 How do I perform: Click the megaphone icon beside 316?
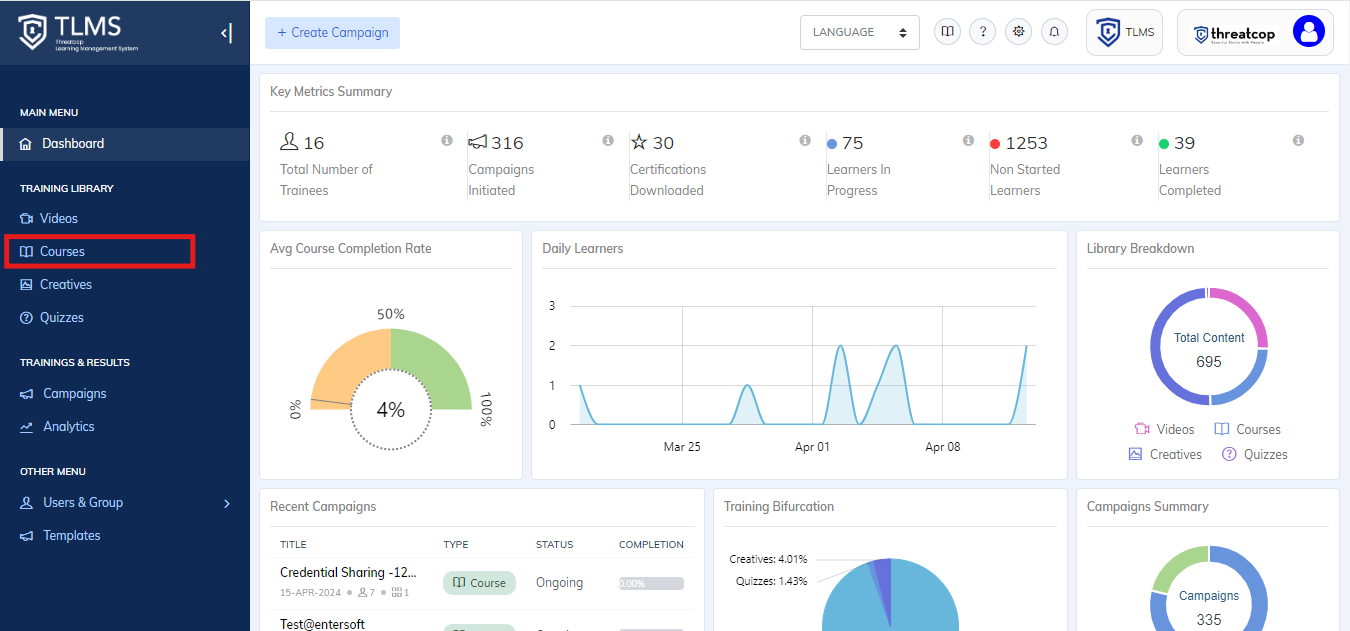(x=478, y=142)
